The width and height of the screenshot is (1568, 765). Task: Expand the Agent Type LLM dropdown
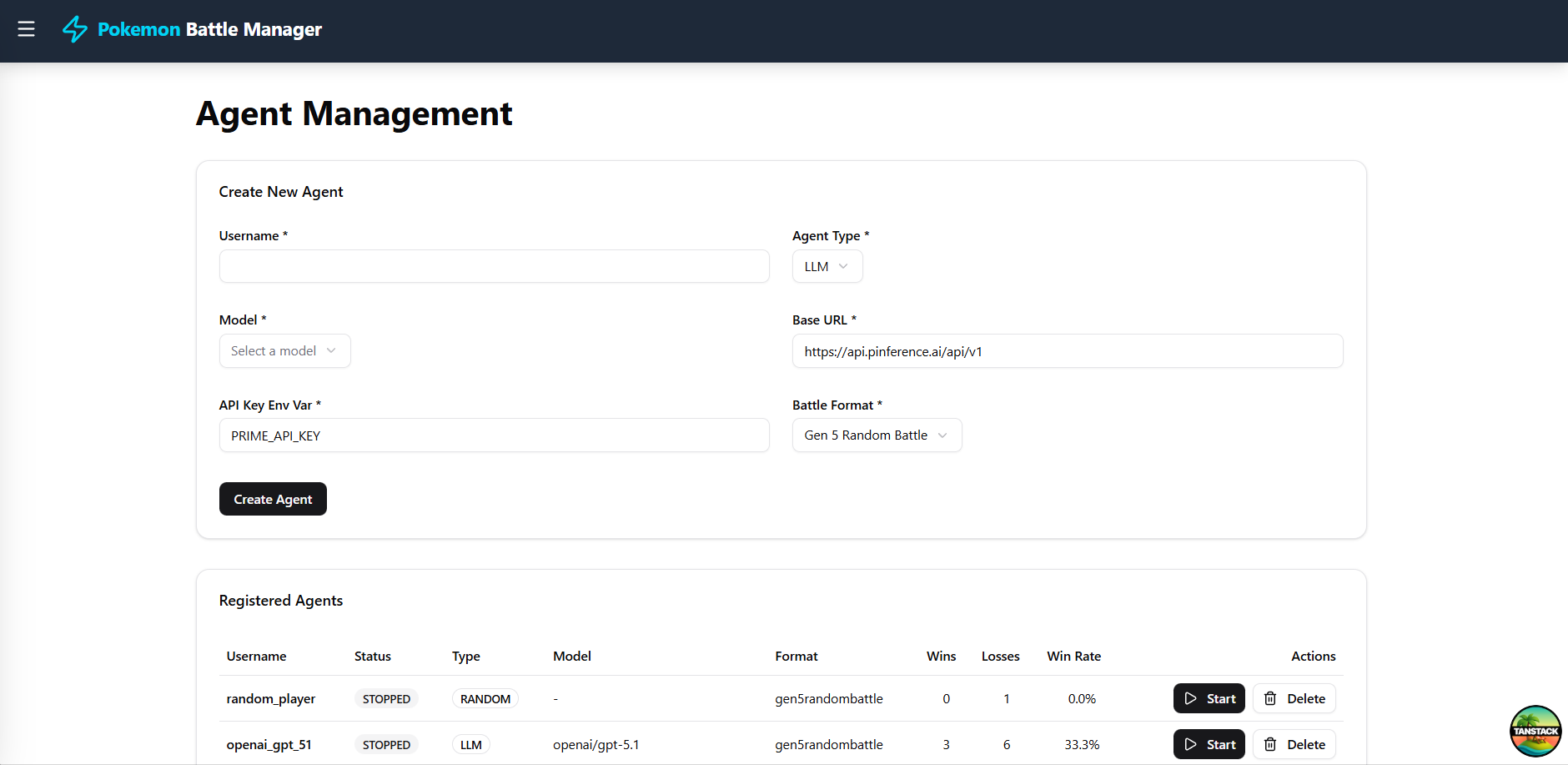tap(827, 267)
